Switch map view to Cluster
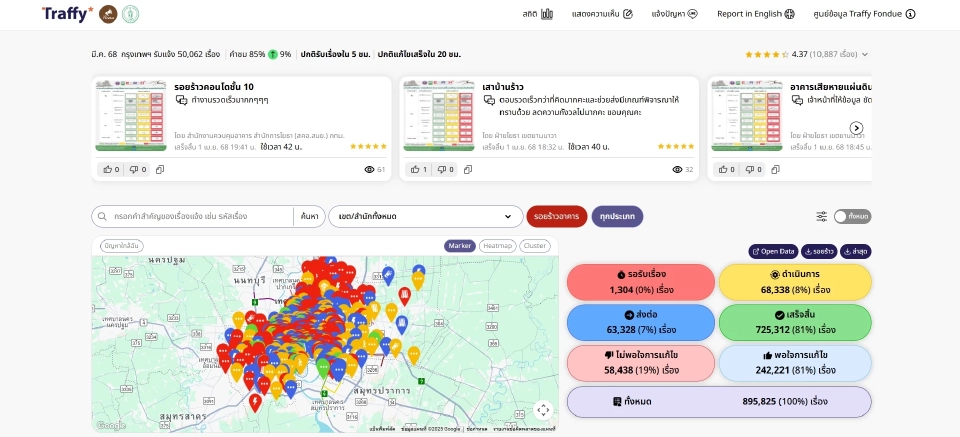Image resolution: width=960 pixels, height=437 pixels. [x=535, y=245]
